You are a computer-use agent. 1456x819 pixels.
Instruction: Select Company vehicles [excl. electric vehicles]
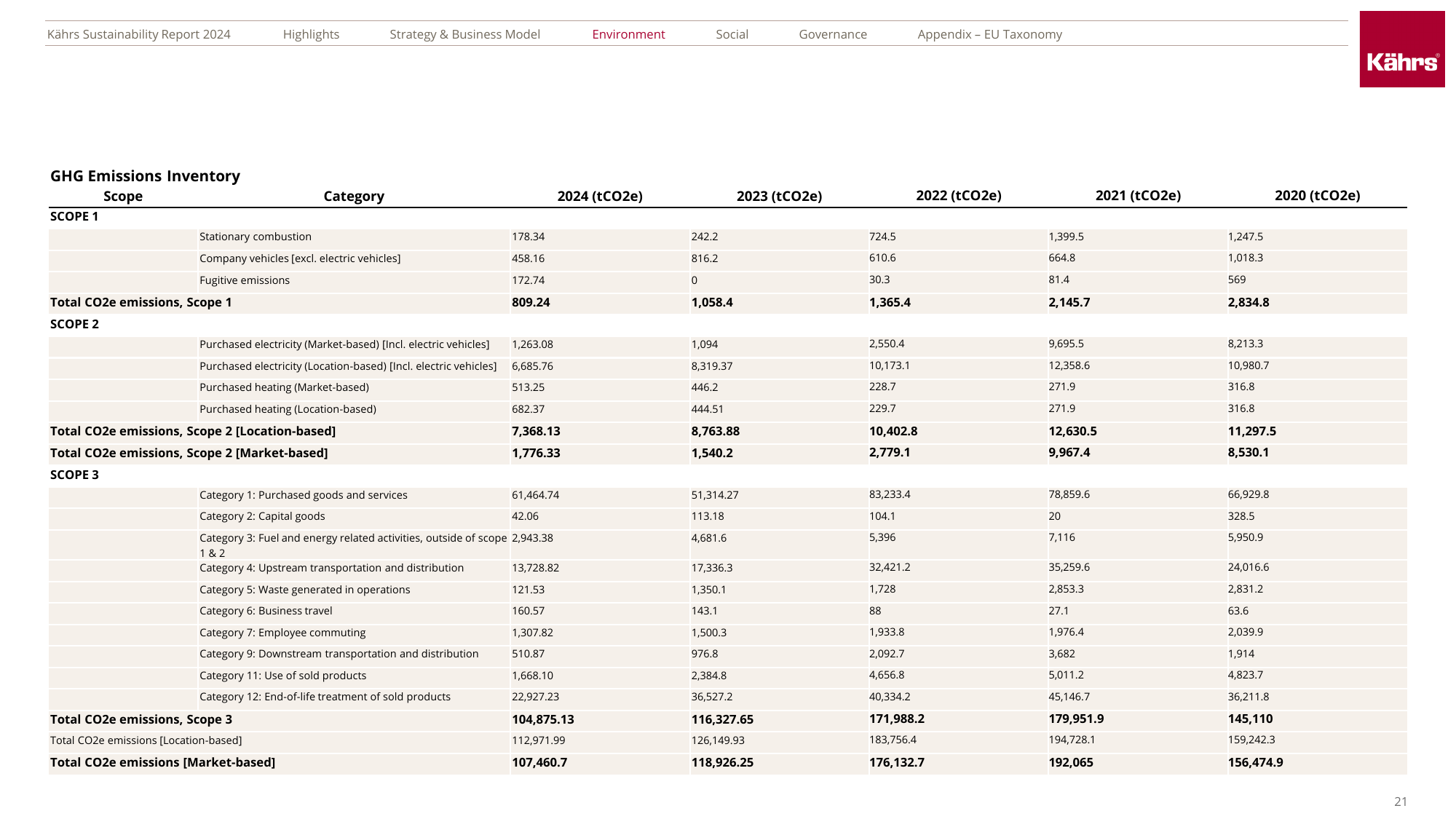[300, 258]
